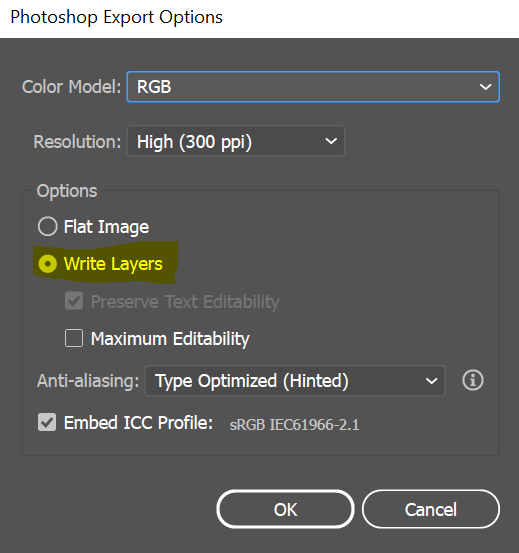The height and width of the screenshot is (553, 519).
Task: Click the Embed ICC Profile label
Action: tap(138, 423)
